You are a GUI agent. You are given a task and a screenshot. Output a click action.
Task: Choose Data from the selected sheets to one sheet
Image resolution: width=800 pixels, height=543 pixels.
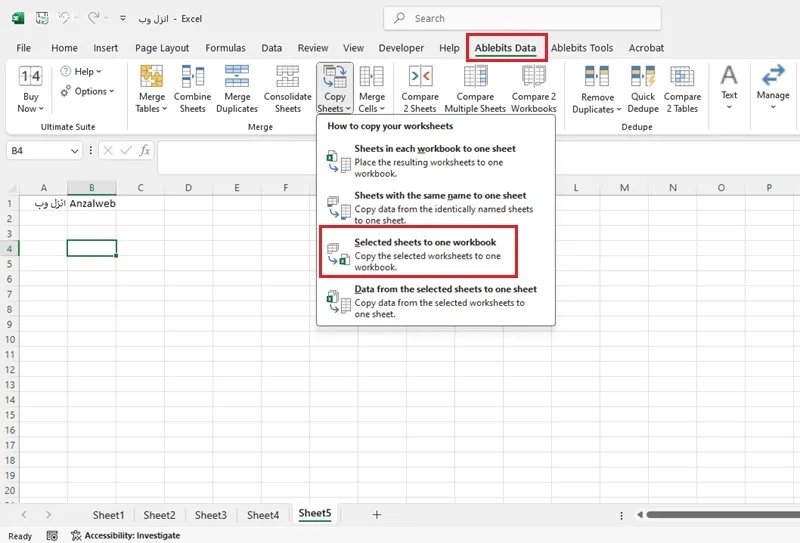coord(435,301)
